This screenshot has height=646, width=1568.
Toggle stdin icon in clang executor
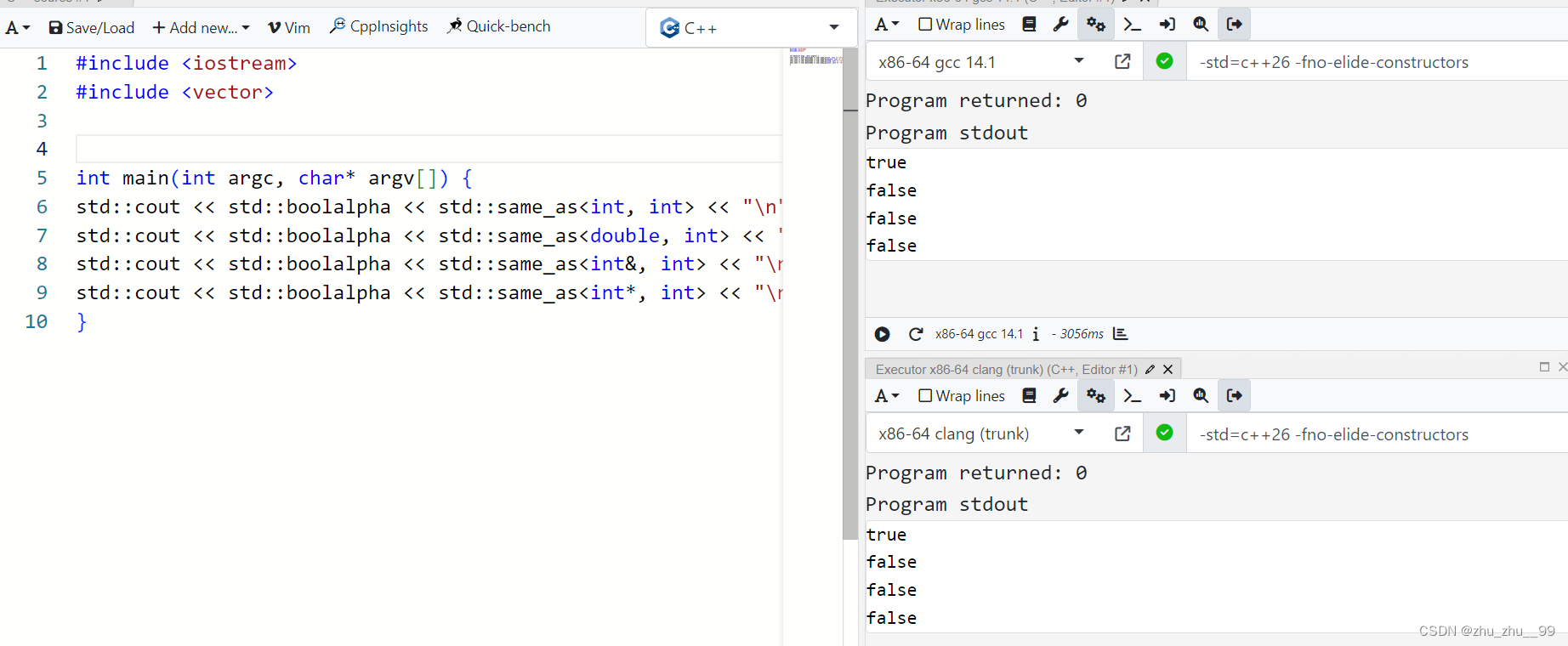tap(1167, 396)
